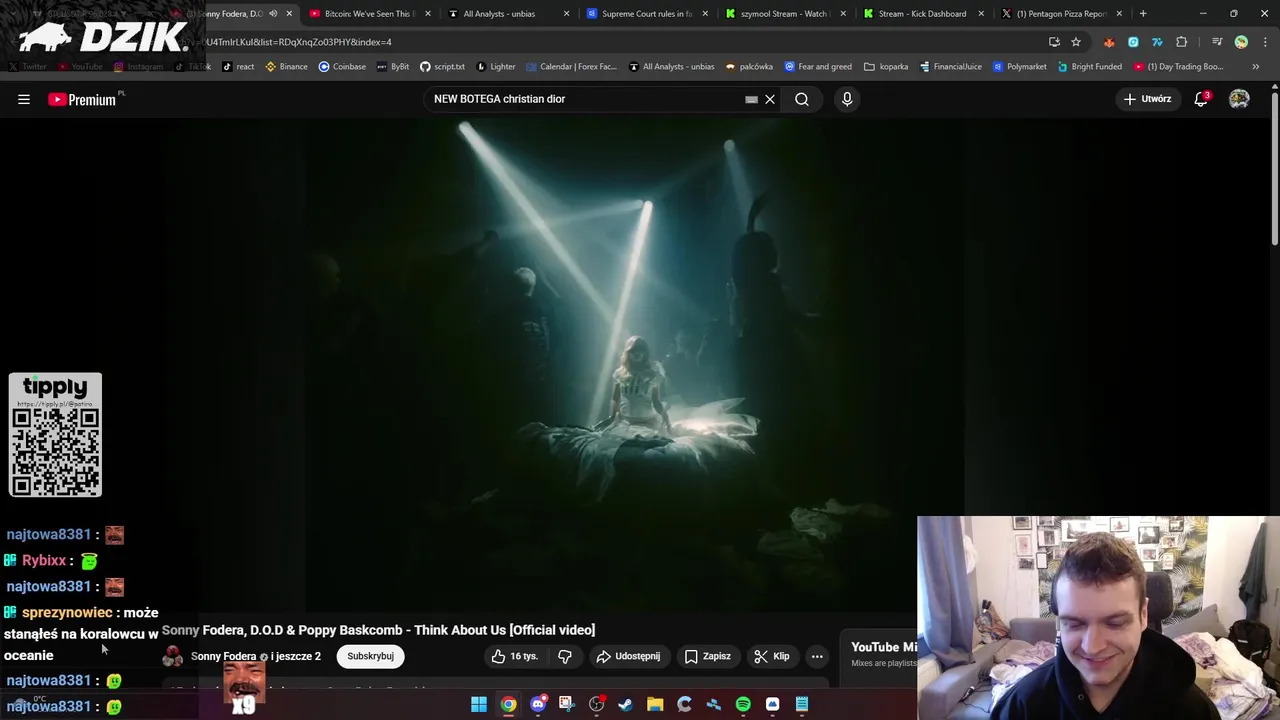Open Chrome extensions puzzle icon
1280x720 pixels.
click(1182, 42)
